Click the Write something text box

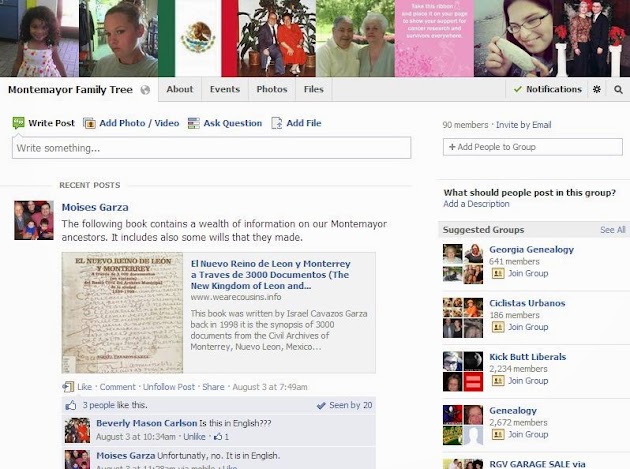click(211, 148)
